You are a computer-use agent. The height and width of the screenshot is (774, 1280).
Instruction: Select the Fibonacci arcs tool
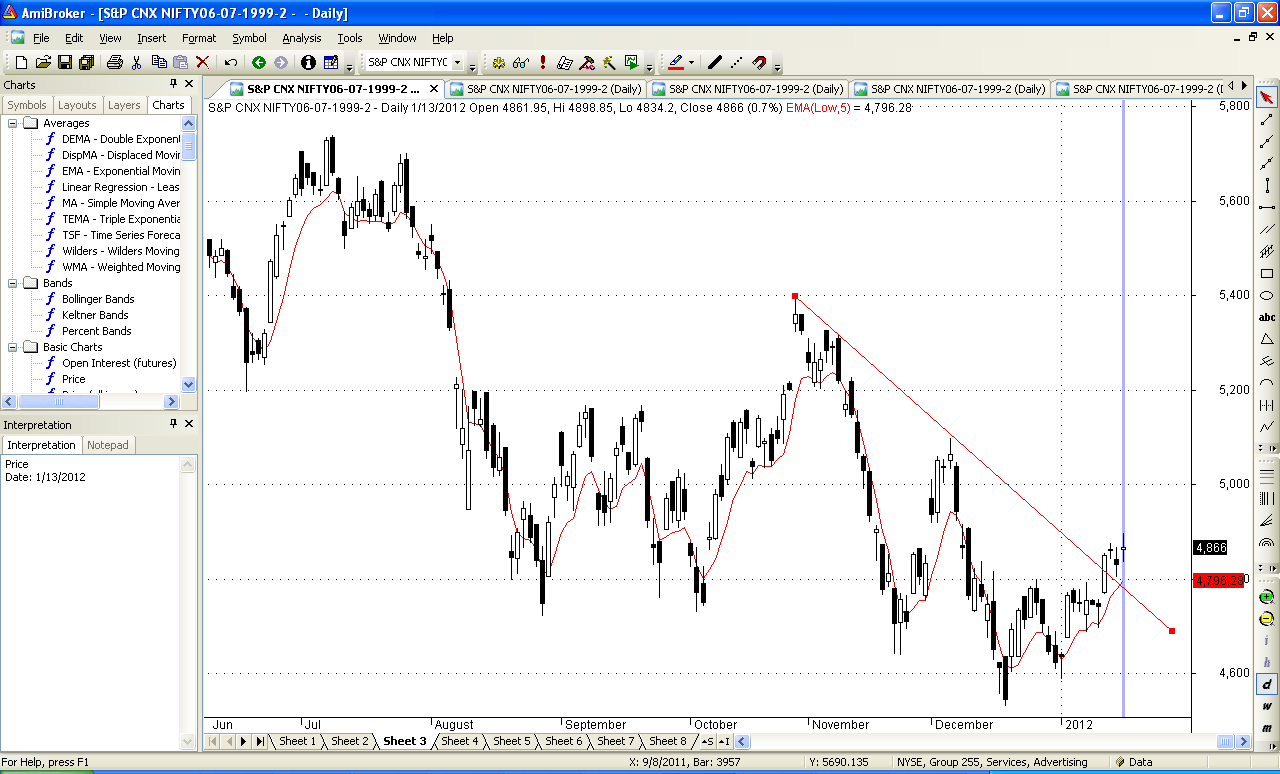click(x=1267, y=543)
